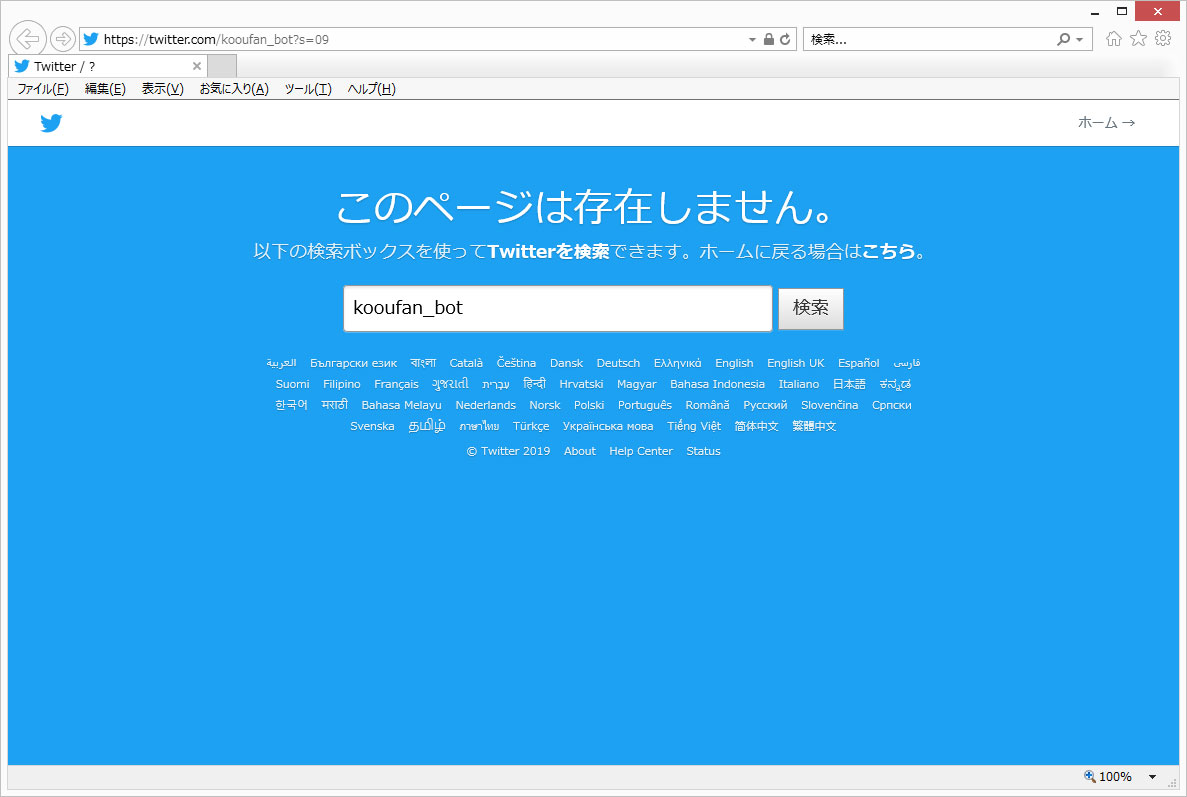
Task: Select Türkçe language
Action: [x=531, y=426]
